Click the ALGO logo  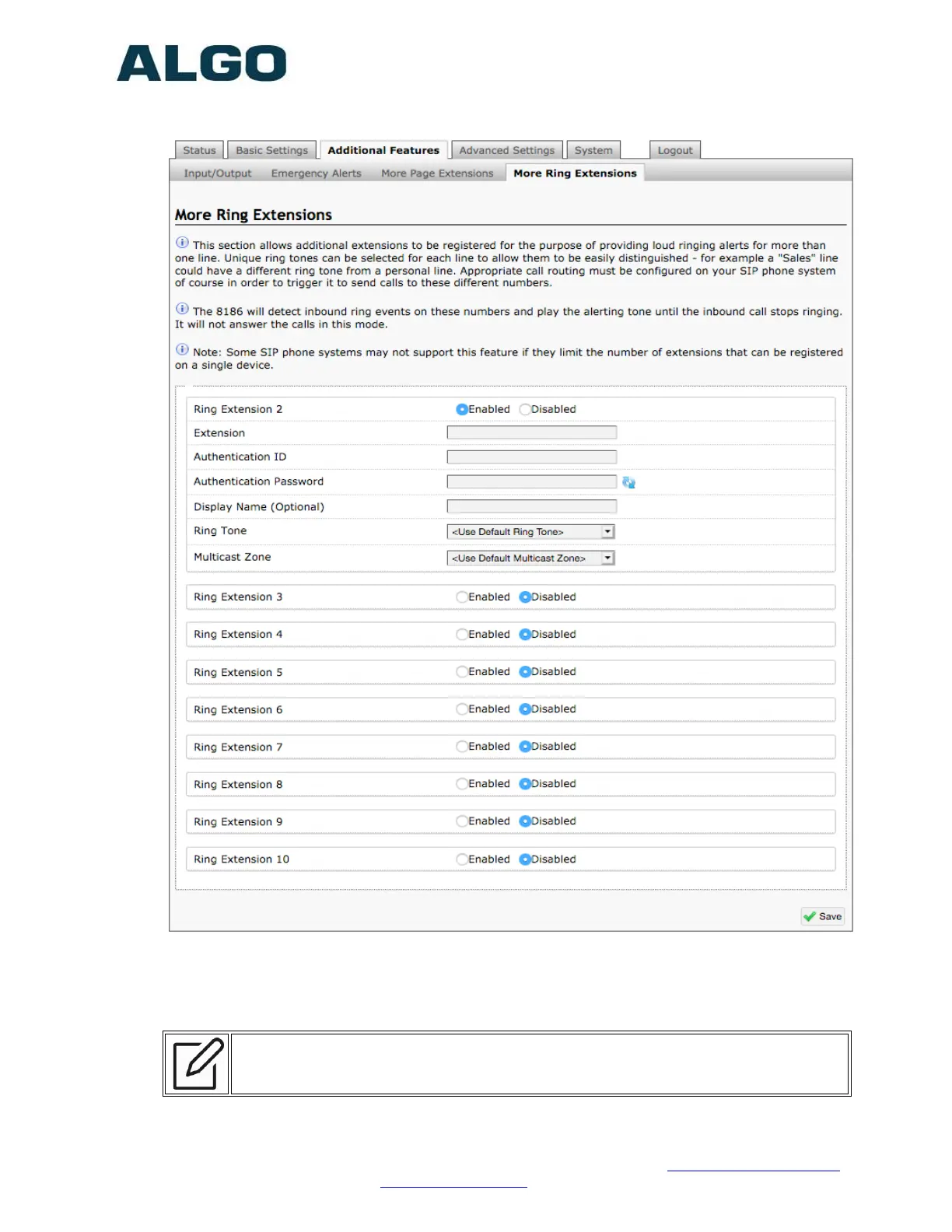202,63
